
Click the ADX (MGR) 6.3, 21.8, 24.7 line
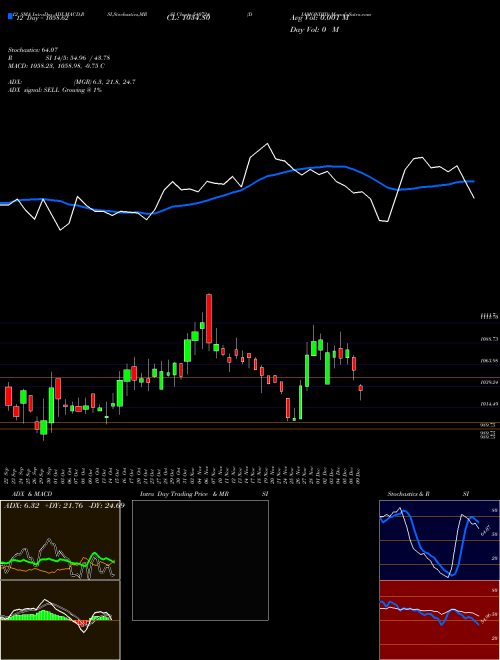click(x=72, y=82)
